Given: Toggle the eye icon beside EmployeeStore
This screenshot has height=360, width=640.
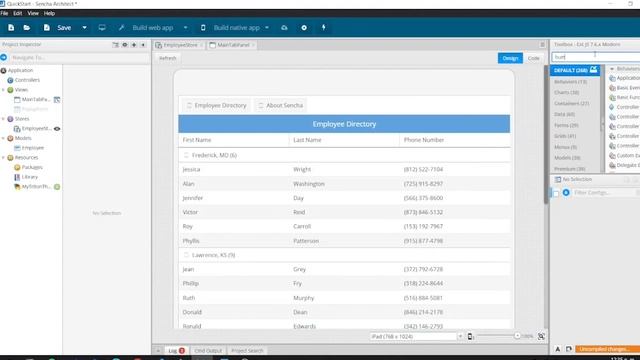Looking at the screenshot, I should tap(57, 129).
